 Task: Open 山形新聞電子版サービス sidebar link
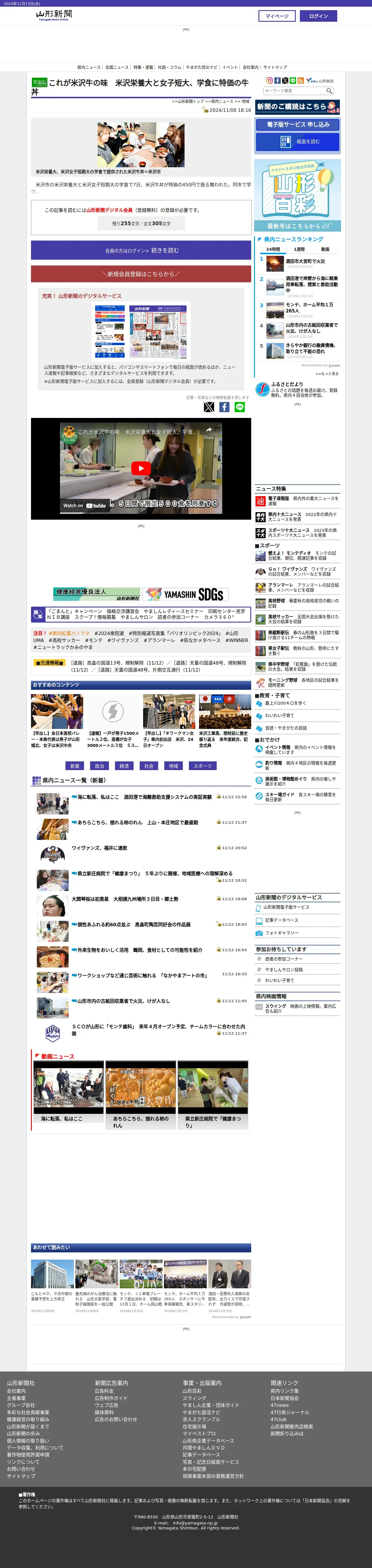[286, 907]
